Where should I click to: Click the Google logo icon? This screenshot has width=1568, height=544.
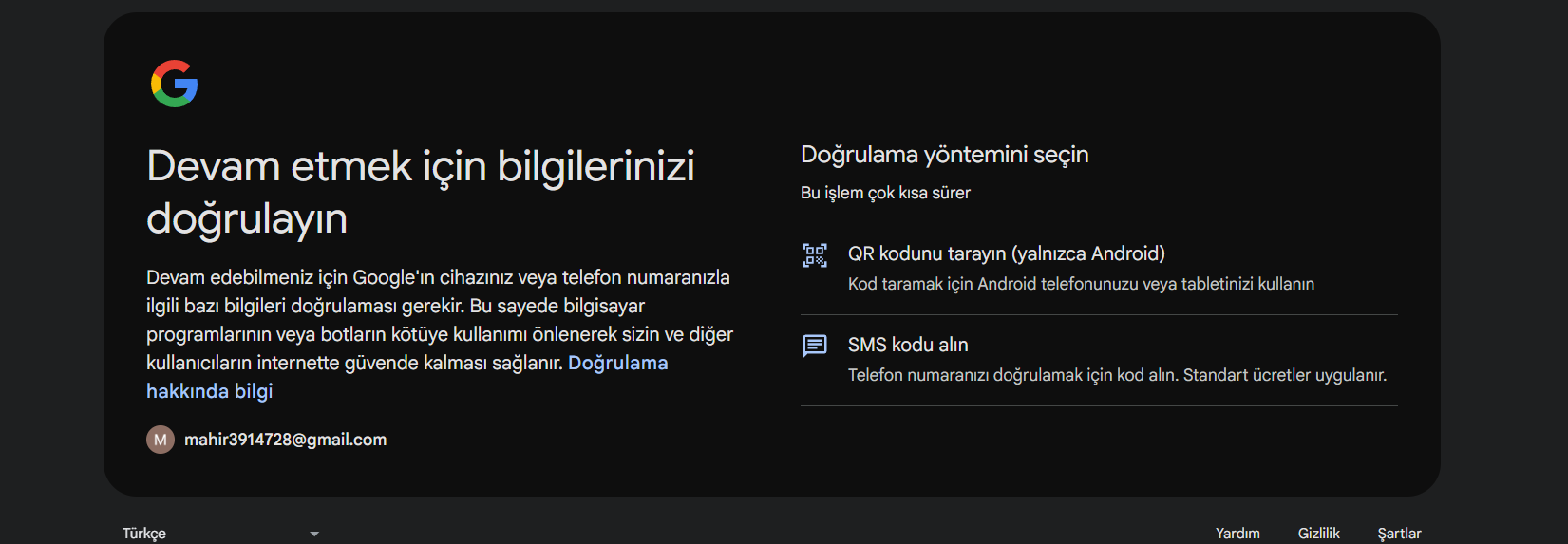[x=175, y=84]
